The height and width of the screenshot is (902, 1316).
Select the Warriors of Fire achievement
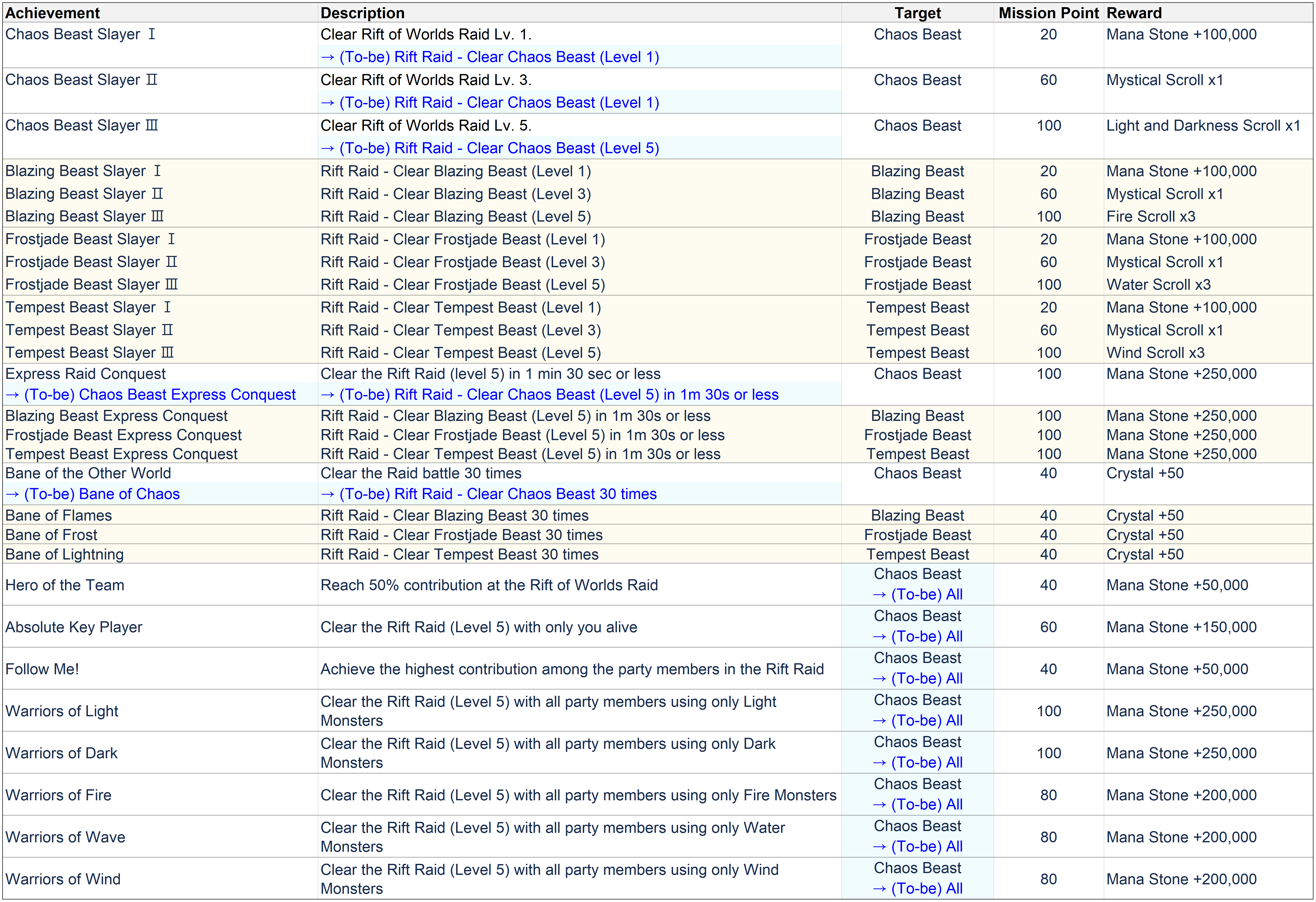coord(58,795)
